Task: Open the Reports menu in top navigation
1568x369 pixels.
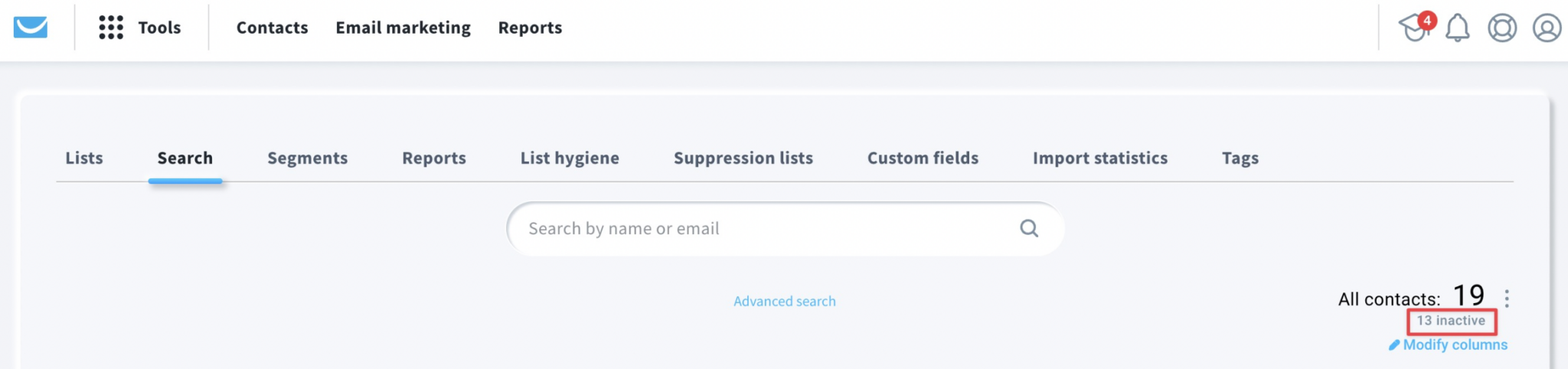Action: (x=530, y=28)
